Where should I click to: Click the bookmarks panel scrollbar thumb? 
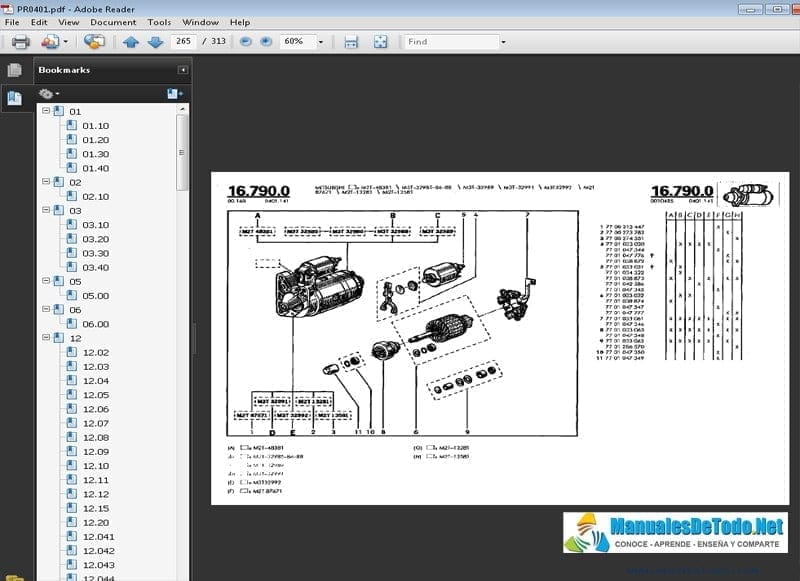[x=182, y=152]
